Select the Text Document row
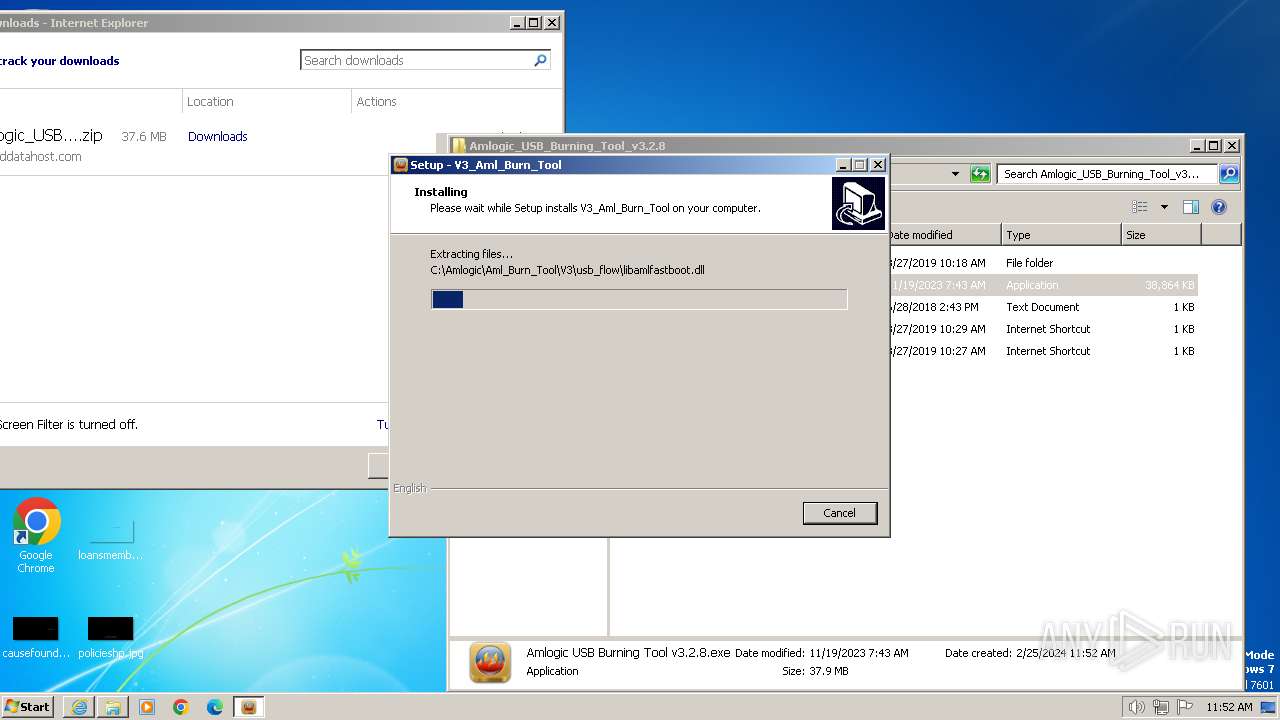This screenshot has height=720, width=1280. (1041, 307)
